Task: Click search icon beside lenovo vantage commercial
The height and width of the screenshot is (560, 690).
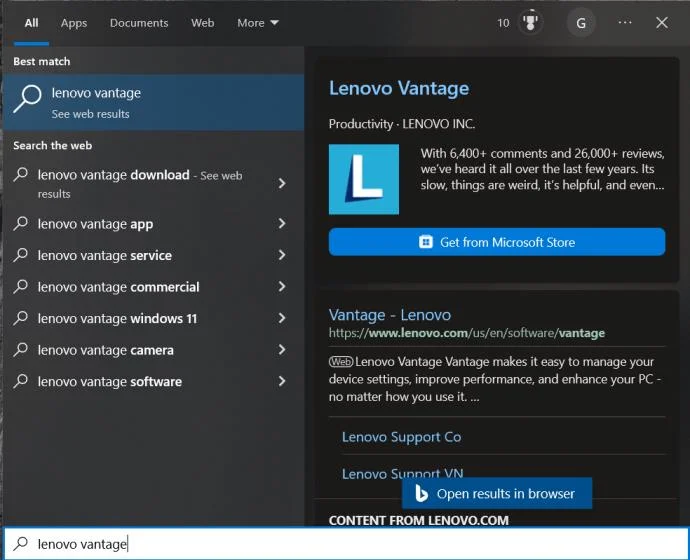Action: [20, 286]
